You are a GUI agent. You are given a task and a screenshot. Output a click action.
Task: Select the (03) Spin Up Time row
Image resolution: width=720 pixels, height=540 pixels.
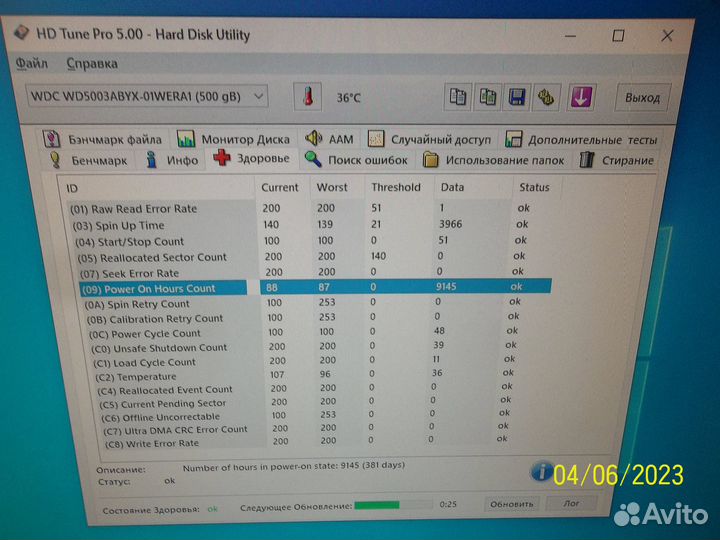tap(301, 225)
